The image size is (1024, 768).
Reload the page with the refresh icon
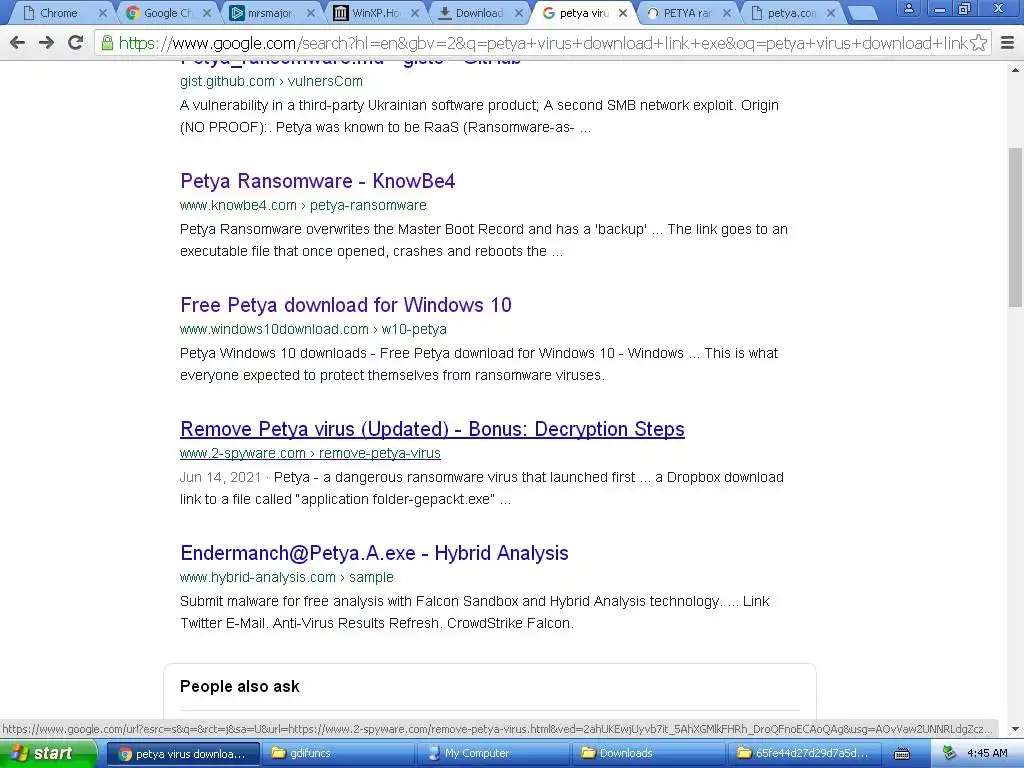pyautogui.click(x=76, y=43)
